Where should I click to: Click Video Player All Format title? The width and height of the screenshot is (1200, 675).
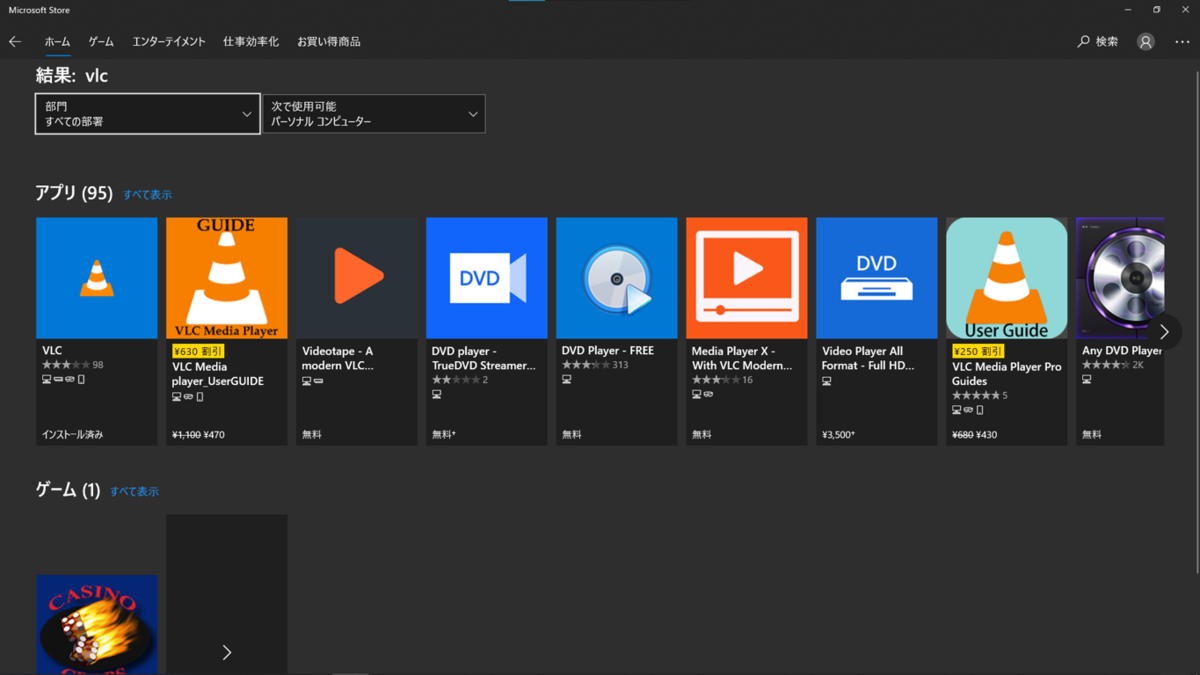point(868,358)
